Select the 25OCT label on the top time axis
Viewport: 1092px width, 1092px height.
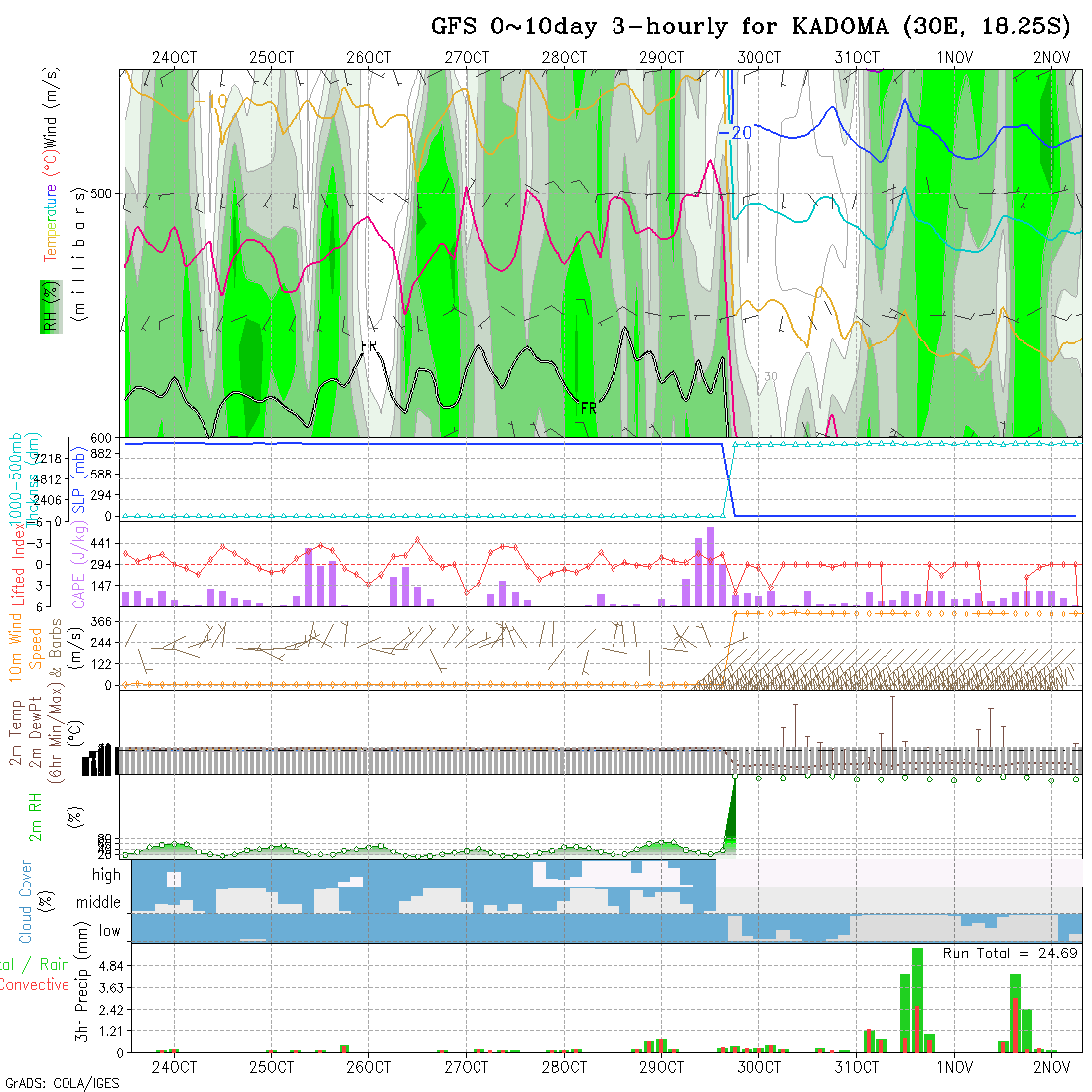pyautogui.click(x=272, y=58)
